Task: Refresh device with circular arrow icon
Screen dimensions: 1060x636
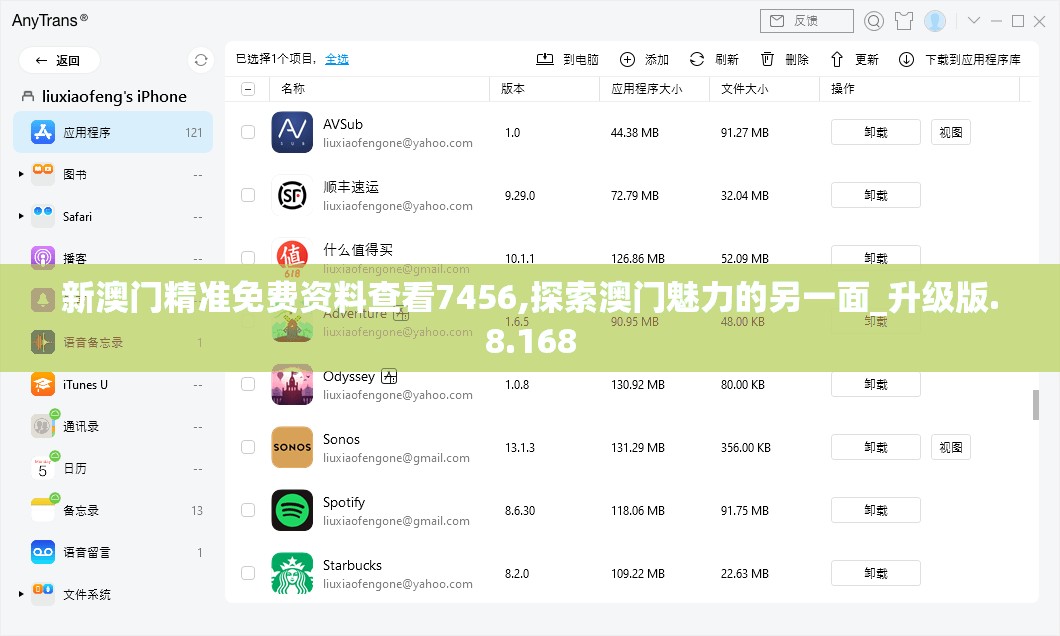Action: coord(201,60)
